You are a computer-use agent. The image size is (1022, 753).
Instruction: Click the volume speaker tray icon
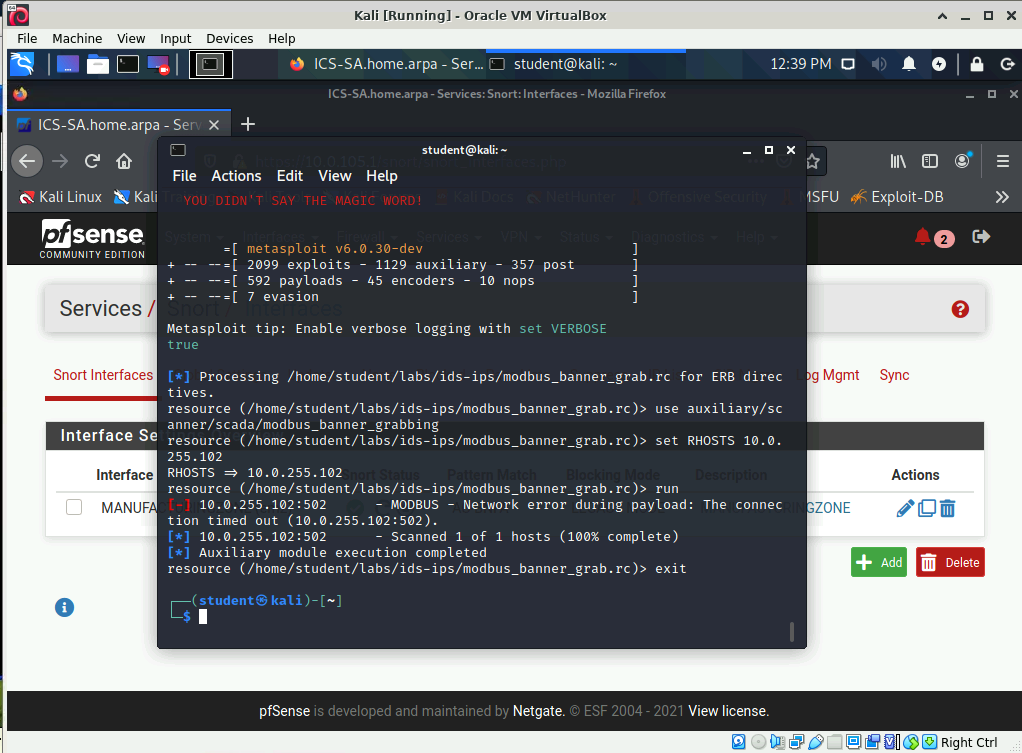(x=879, y=64)
